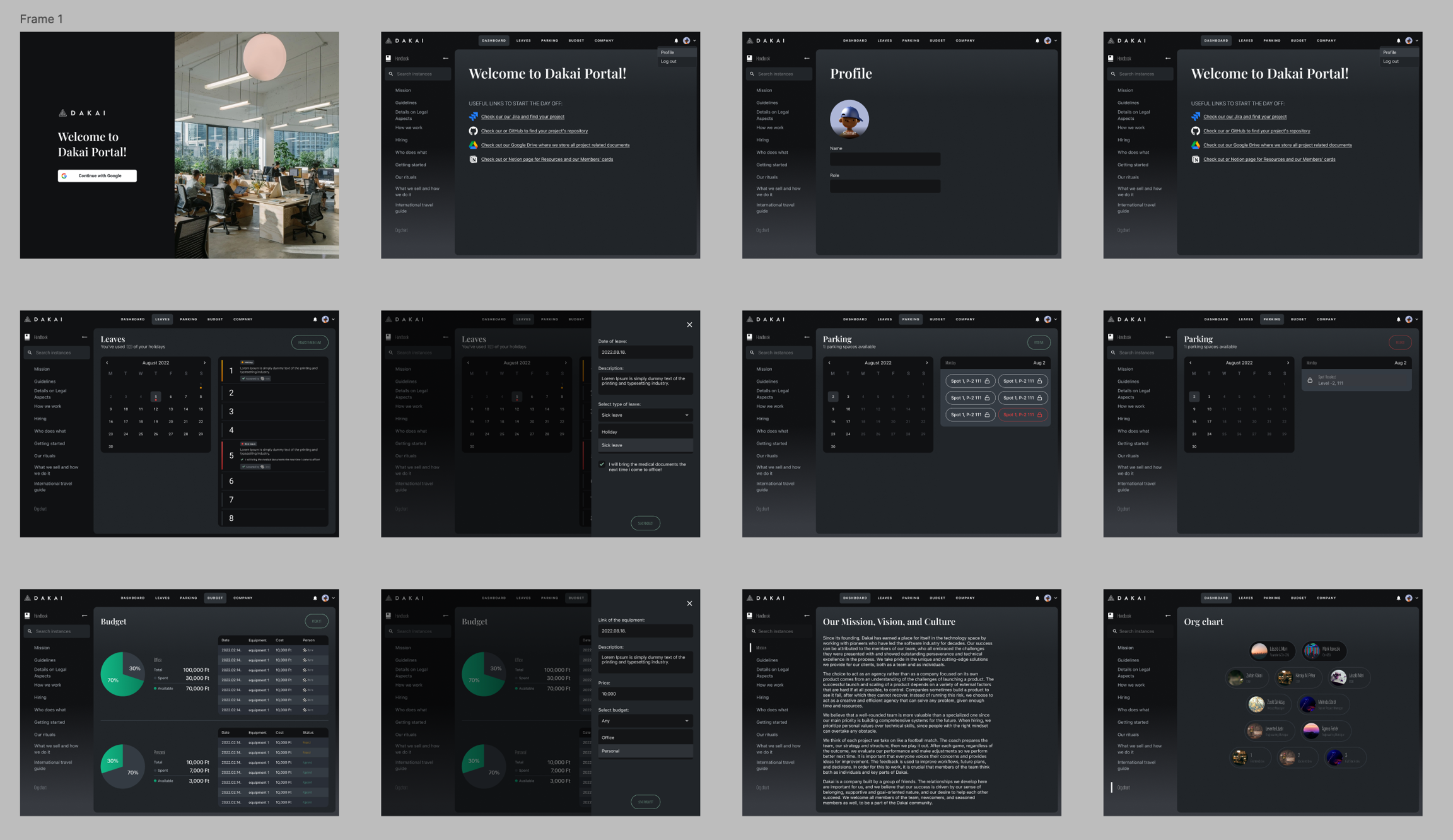This screenshot has width=1453, height=840.
Task: Click the search magnifier on the Mission screen
Action: point(753,631)
